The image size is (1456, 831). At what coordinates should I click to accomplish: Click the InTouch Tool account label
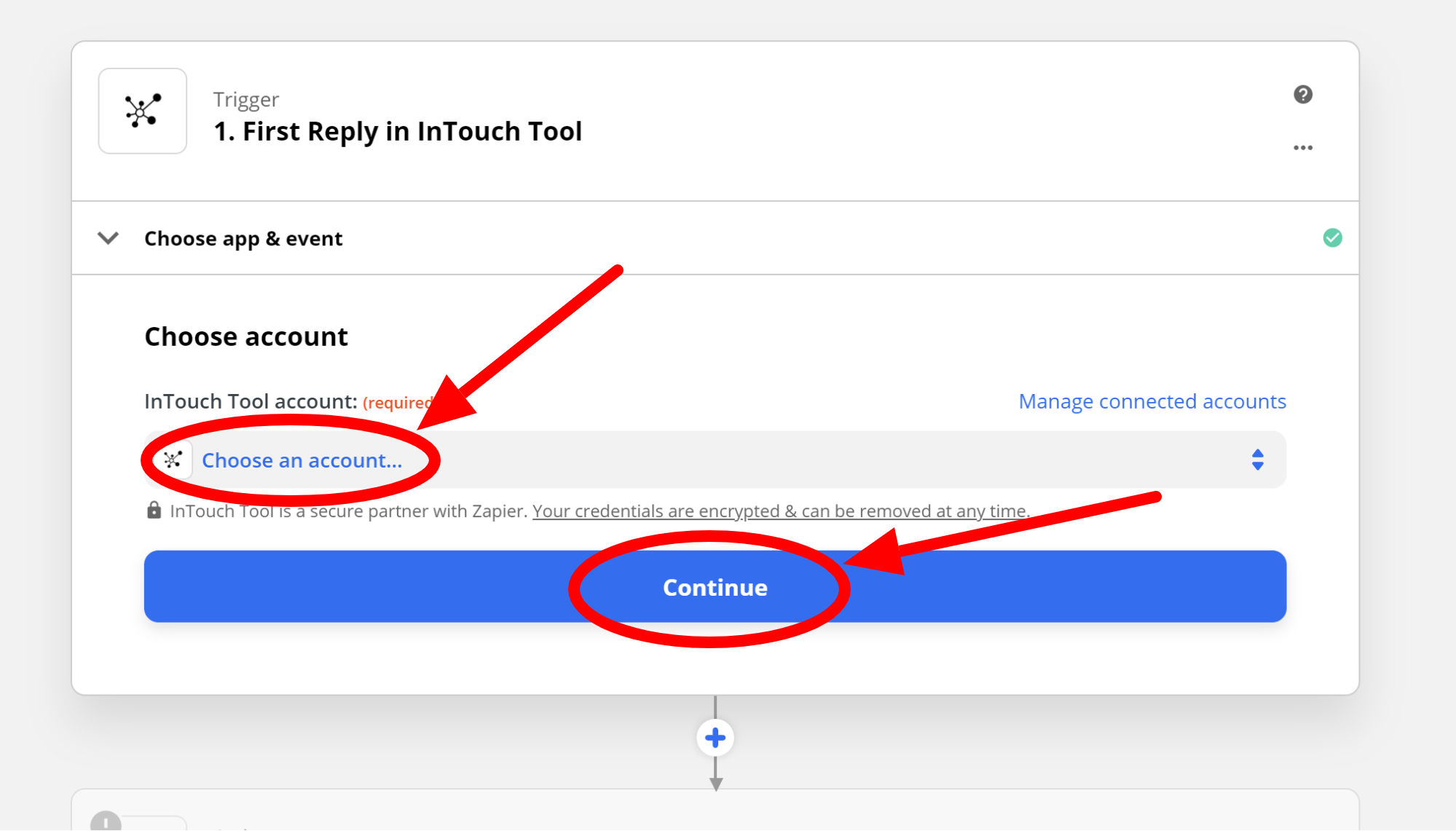pos(251,401)
